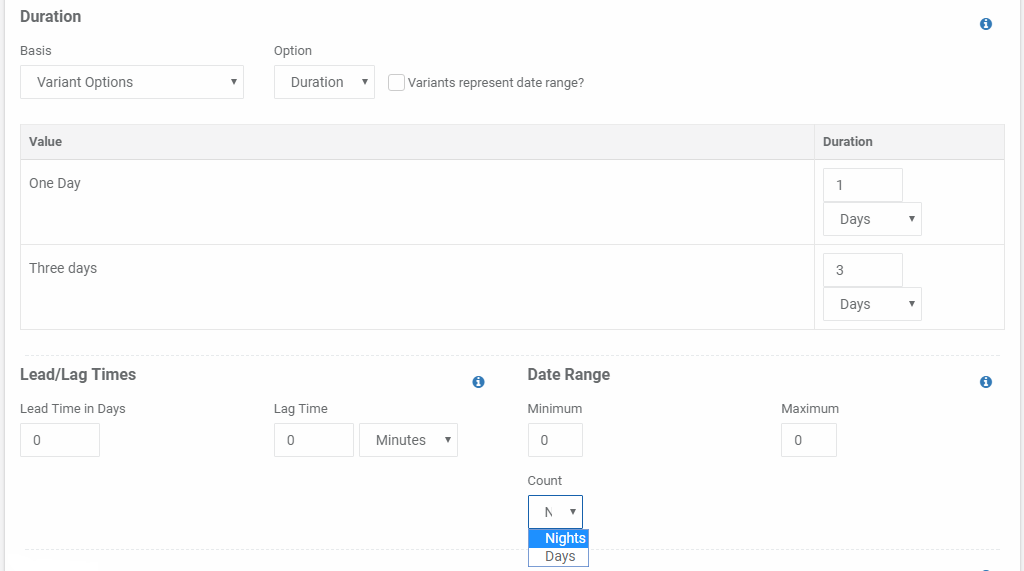Open the Duration section info icon

pyautogui.click(x=985, y=24)
